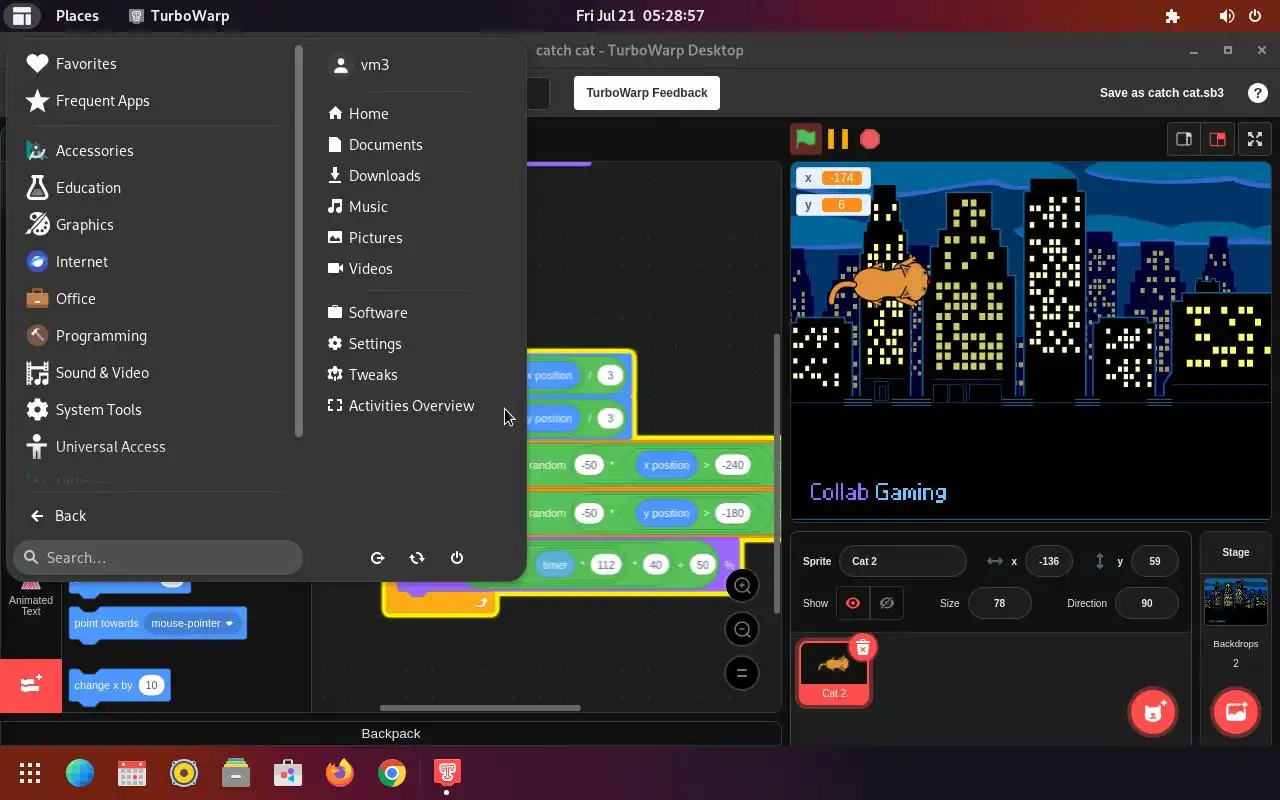Viewport: 1280px width, 800px height.
Task: Open the Backpack bar
Action: (x=391, y=734)
